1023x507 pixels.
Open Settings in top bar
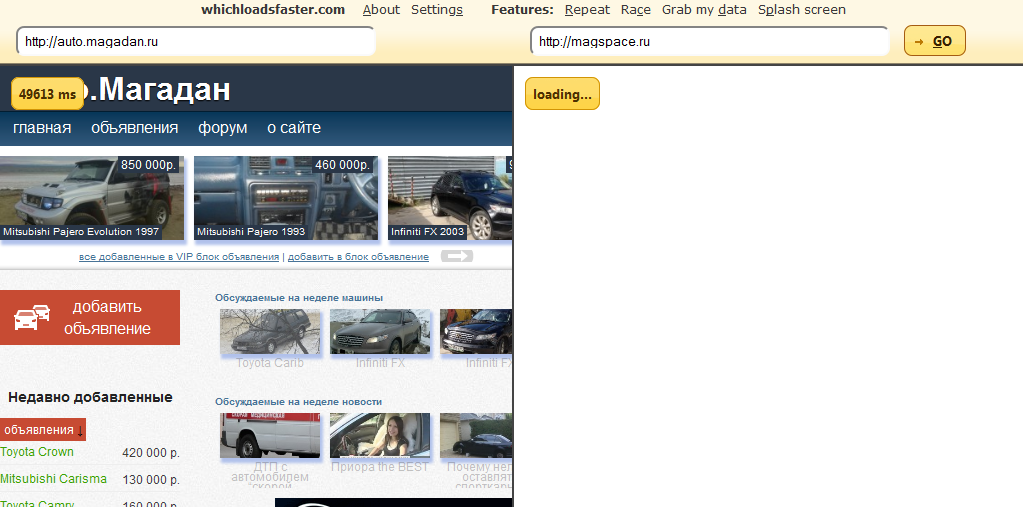tap(436, 10)
